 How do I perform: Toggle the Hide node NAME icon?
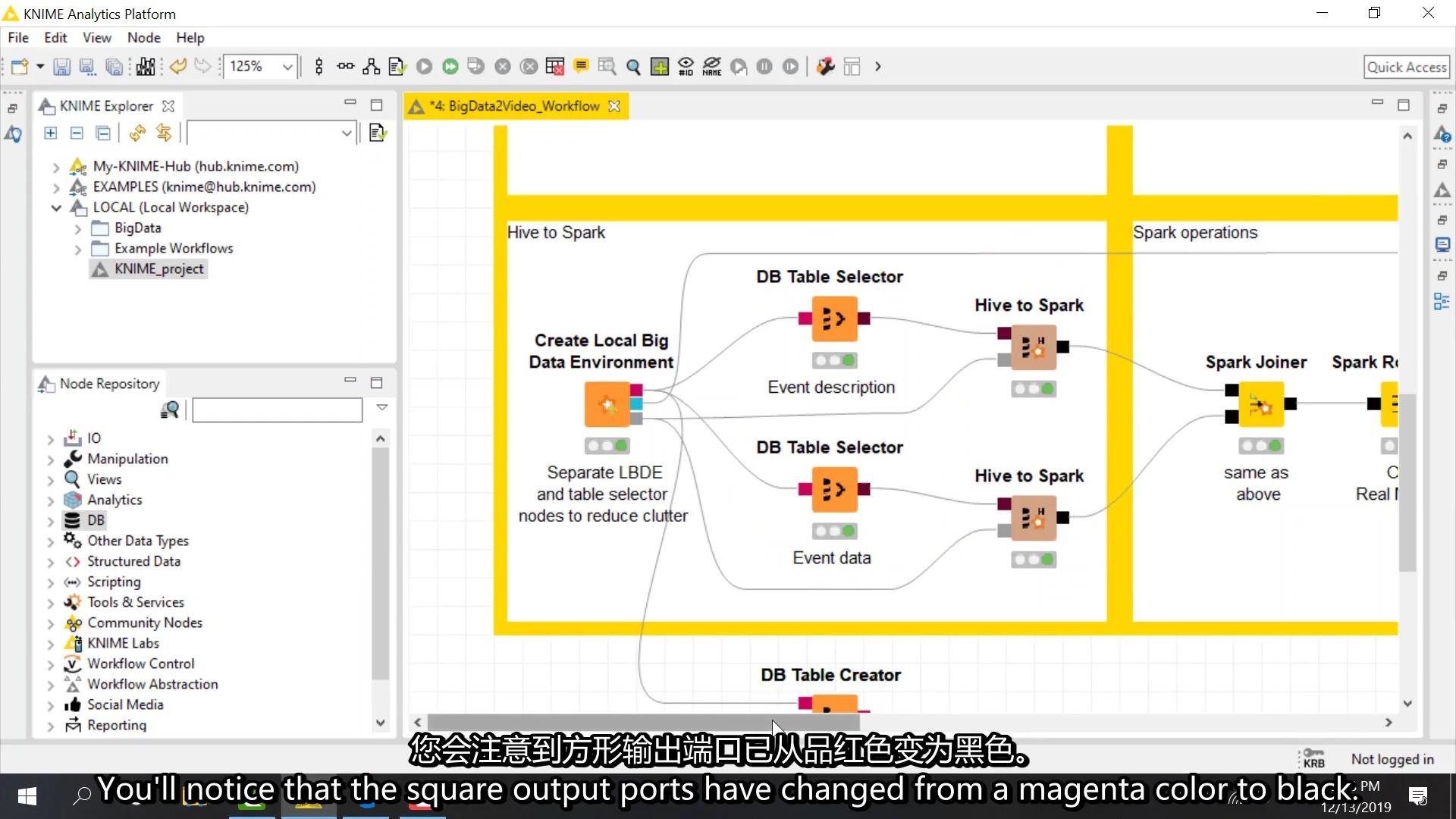tap(712, 67)
